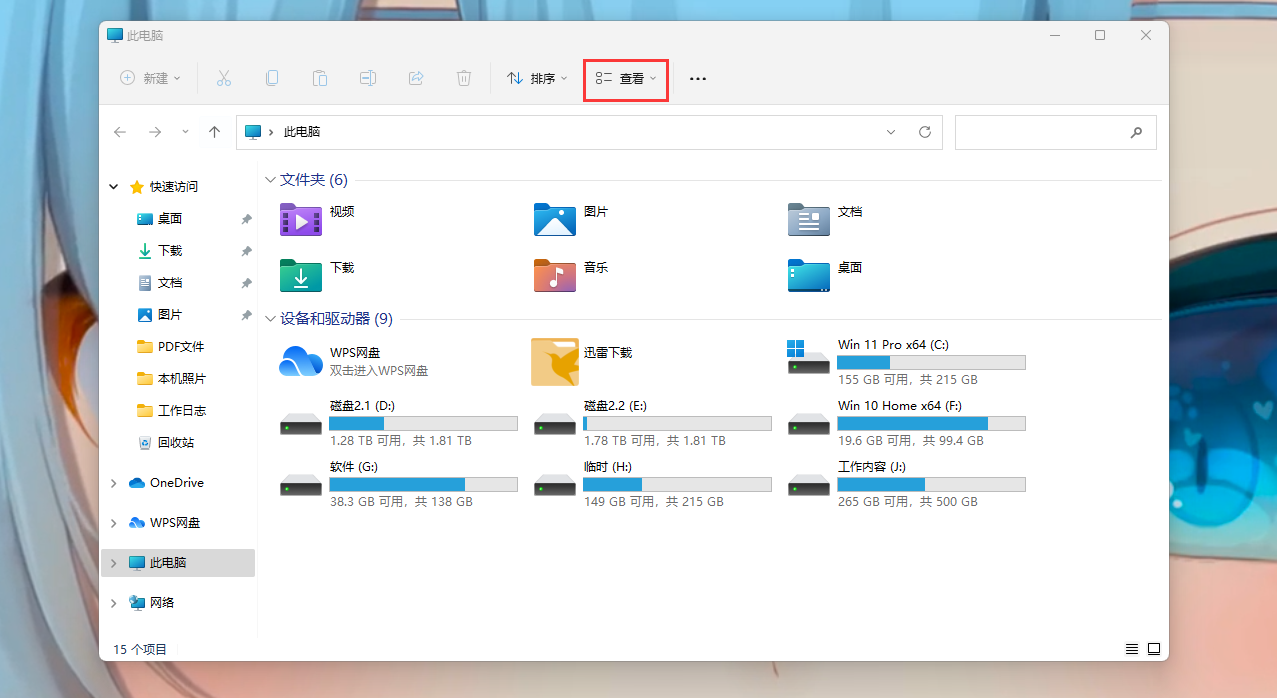Screen dimensions: 1277x698
Task: Select the Win 10 Home x64 (F:) drive
Action: [906, 422]
